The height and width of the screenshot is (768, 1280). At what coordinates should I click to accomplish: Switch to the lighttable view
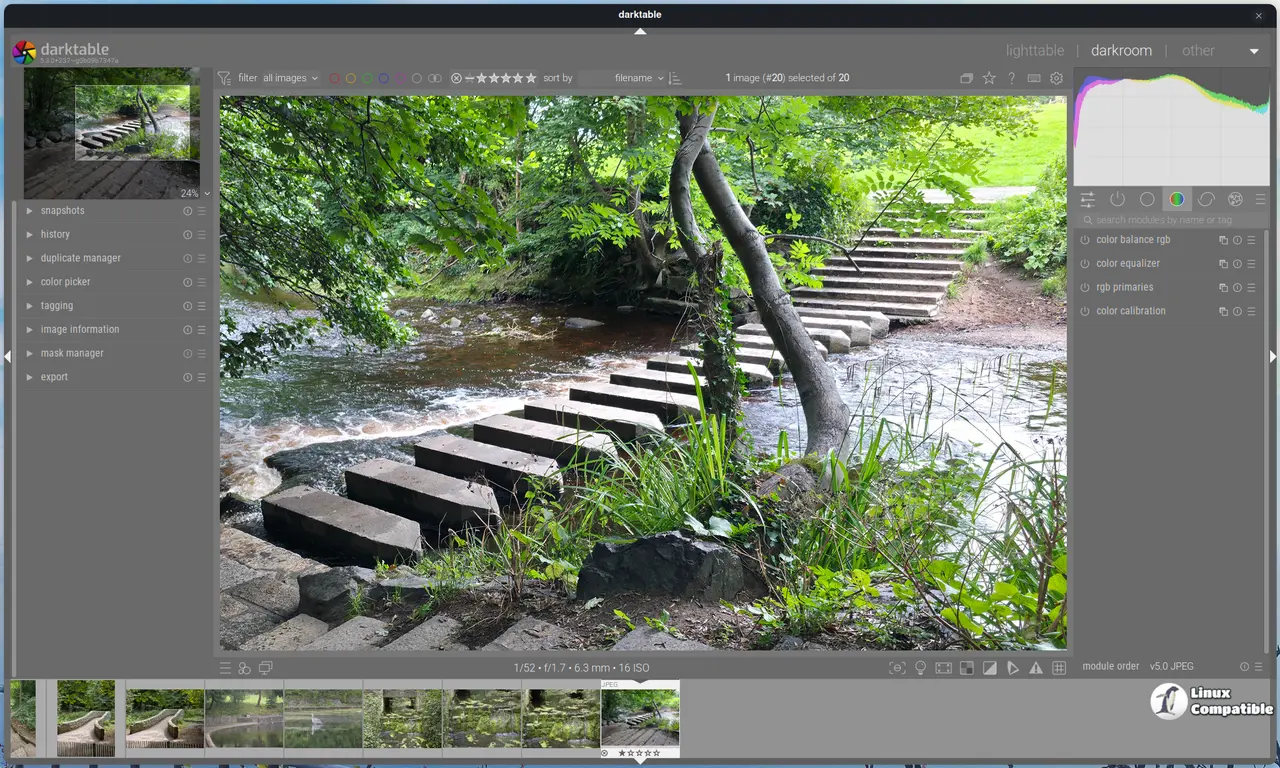[x=1034, y=51]
